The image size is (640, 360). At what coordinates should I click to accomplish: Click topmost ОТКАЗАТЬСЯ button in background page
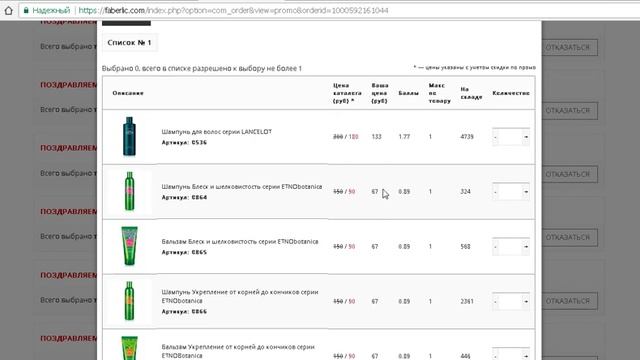[569, 47]
